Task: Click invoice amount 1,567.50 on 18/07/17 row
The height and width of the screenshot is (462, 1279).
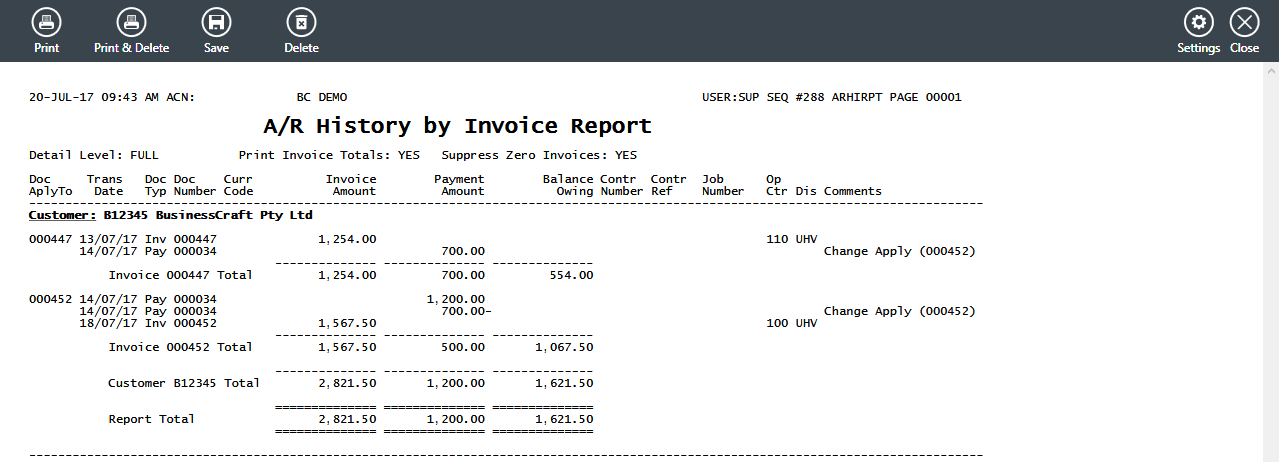Action: pos(347,323)
